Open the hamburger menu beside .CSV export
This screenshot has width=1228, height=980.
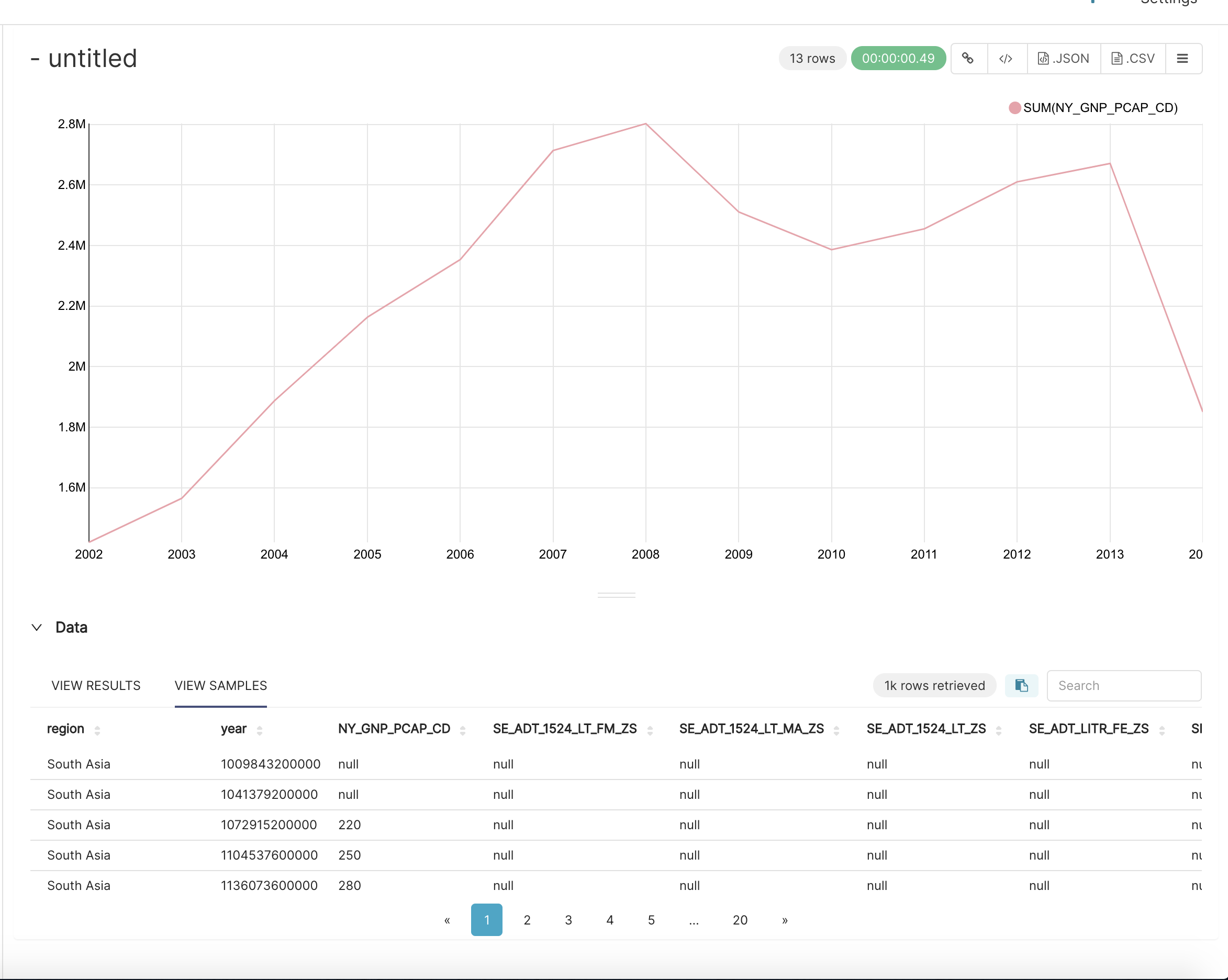pos(1183,58)
